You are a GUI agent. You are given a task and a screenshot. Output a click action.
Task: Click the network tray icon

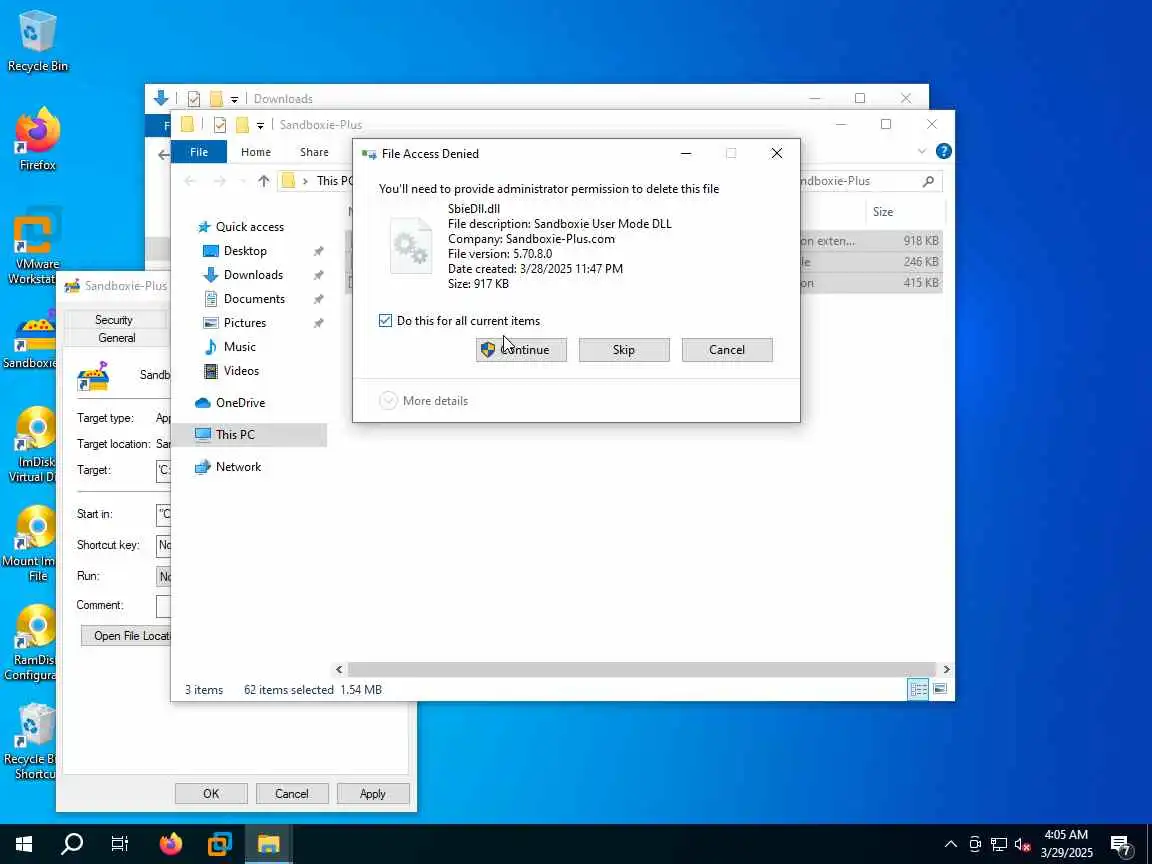click(998, 844)
